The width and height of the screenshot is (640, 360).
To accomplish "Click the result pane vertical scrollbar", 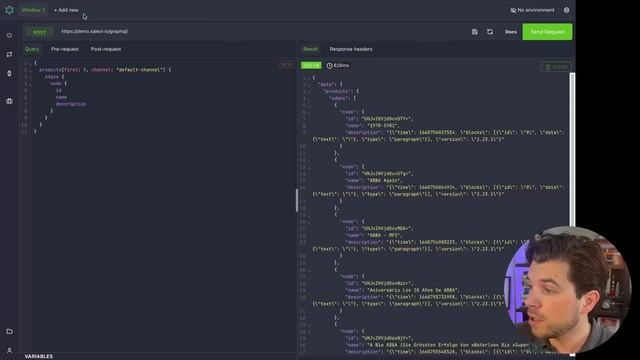I will click(x=572, y=150).
